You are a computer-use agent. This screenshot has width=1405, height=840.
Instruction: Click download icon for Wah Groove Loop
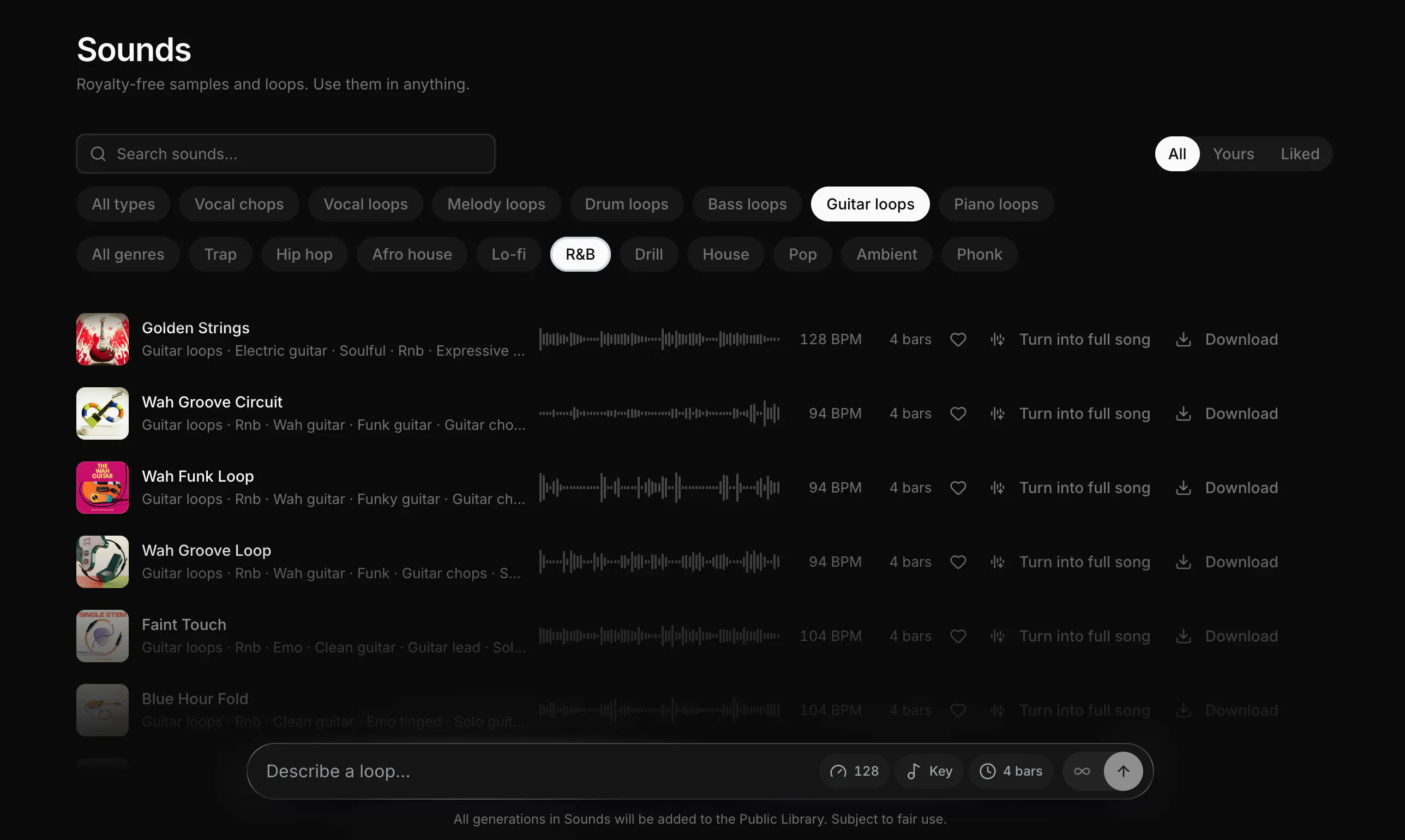[x=1183, y=562]
